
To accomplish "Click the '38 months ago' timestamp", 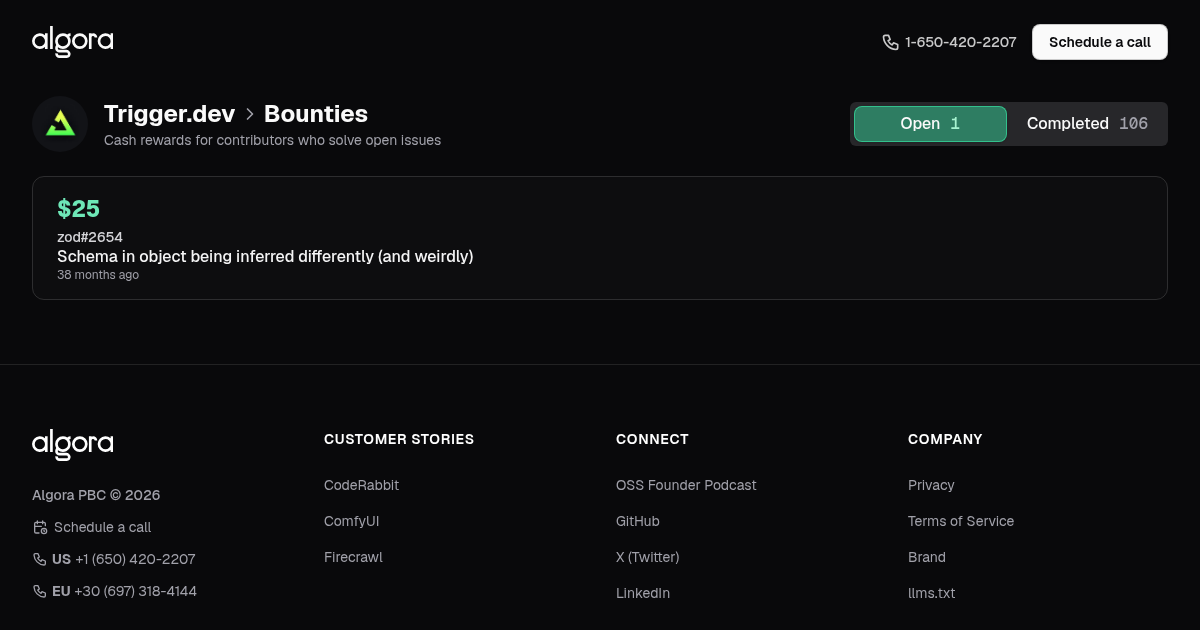I will coord(98,275).
